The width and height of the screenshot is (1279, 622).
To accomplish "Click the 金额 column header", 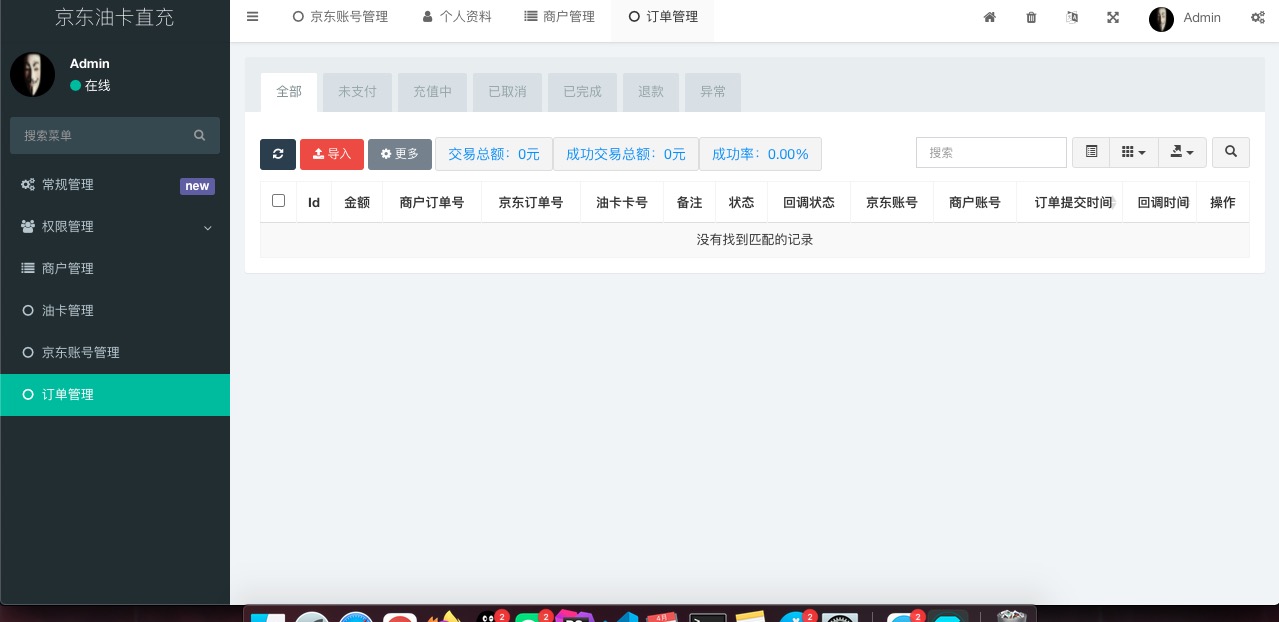I will click(x=357, y=202).
